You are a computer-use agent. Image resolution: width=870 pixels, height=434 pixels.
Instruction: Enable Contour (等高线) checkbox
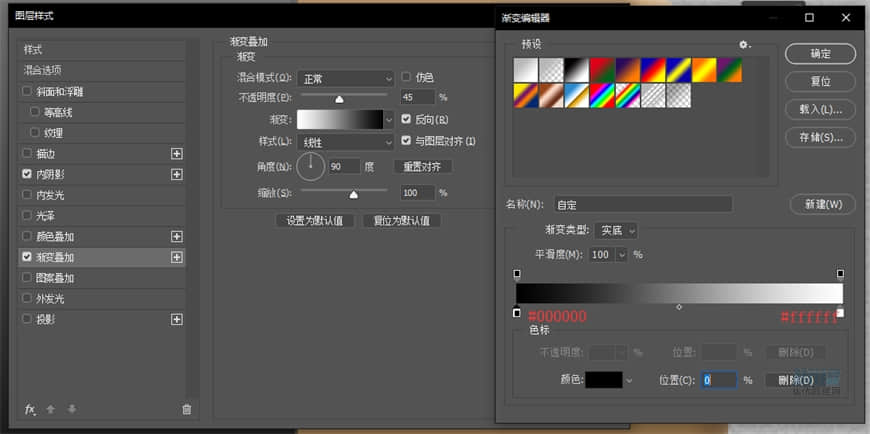pos(35,112)
